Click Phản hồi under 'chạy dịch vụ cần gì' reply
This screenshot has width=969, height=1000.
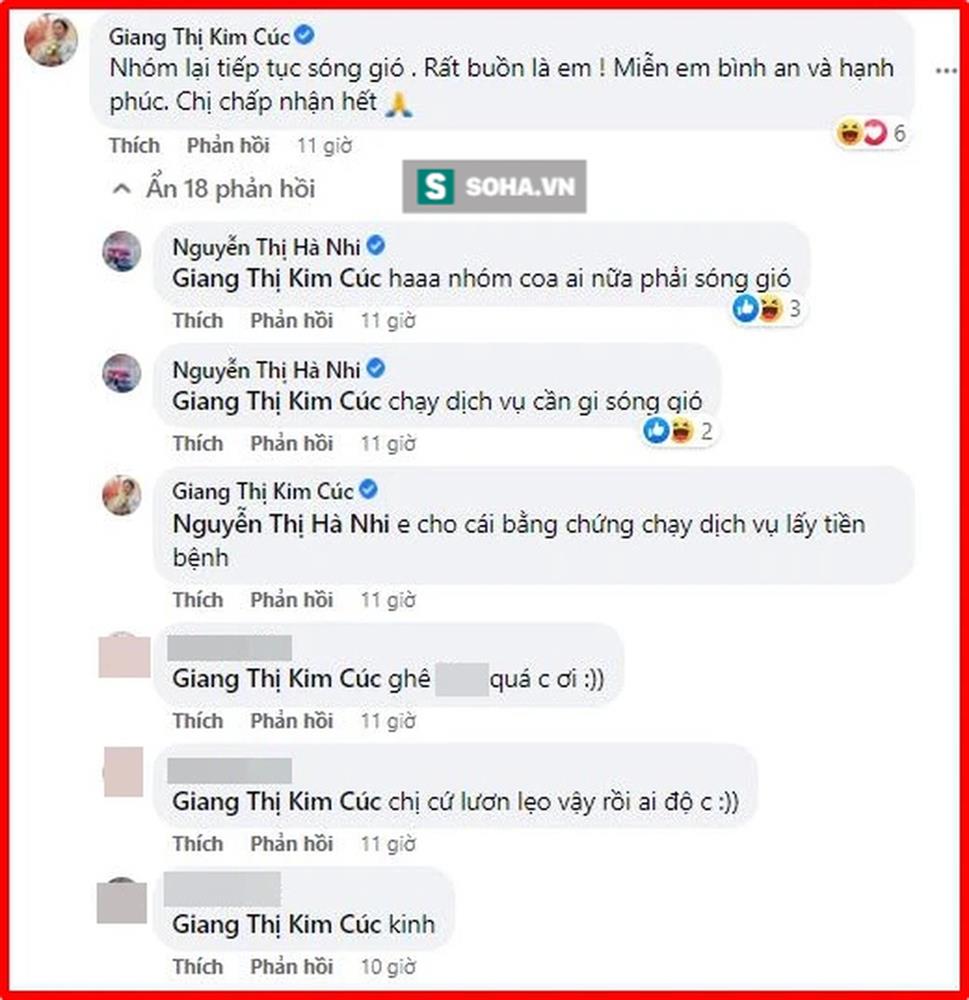point(292,443)
